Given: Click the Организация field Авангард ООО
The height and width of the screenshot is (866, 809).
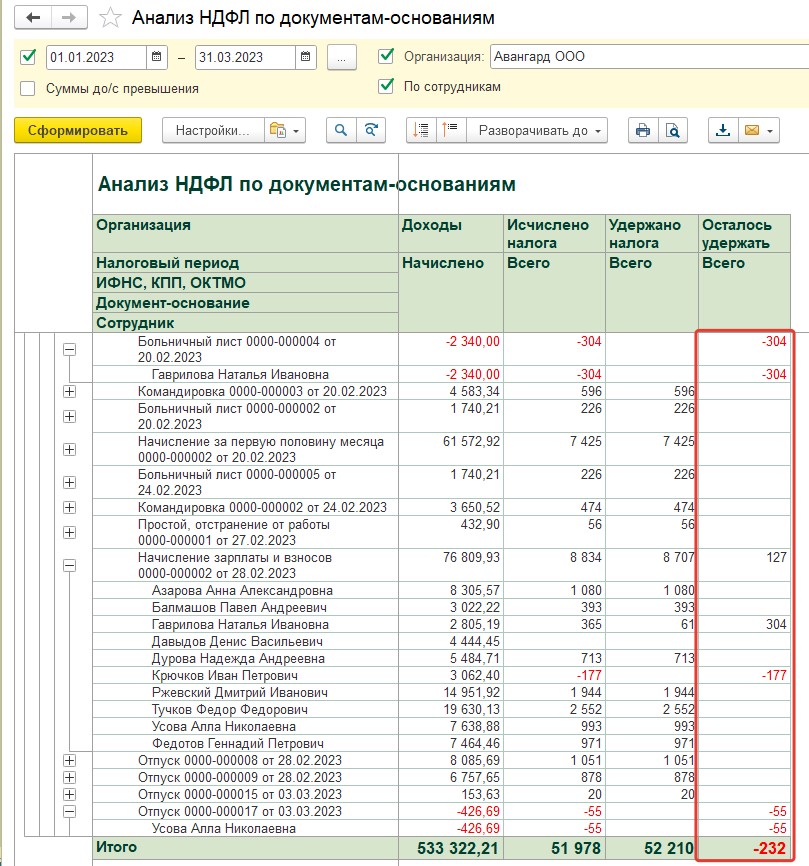Looking at the screenshot, I should pos(649,56).
